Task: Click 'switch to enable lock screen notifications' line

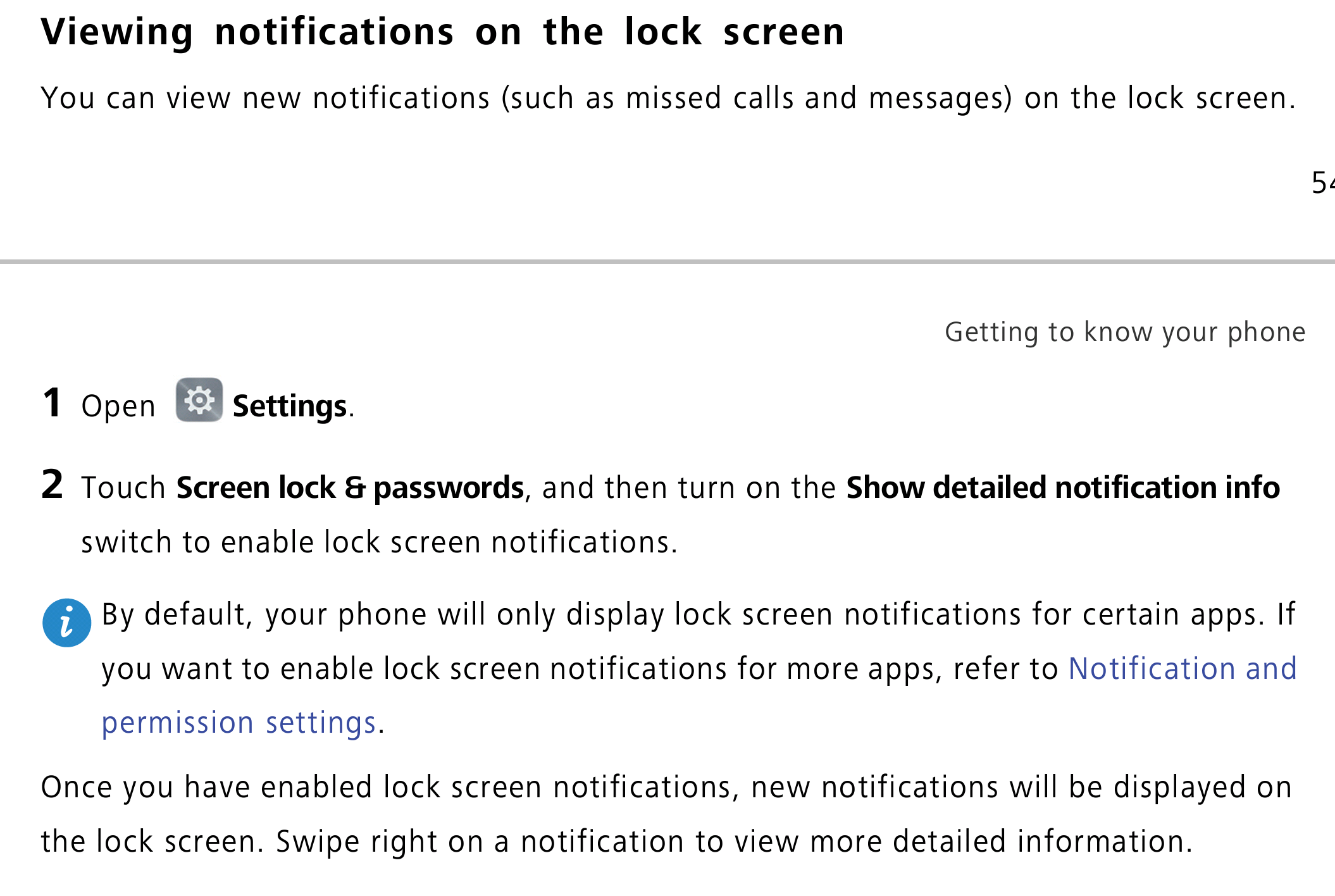Action: 379,542
